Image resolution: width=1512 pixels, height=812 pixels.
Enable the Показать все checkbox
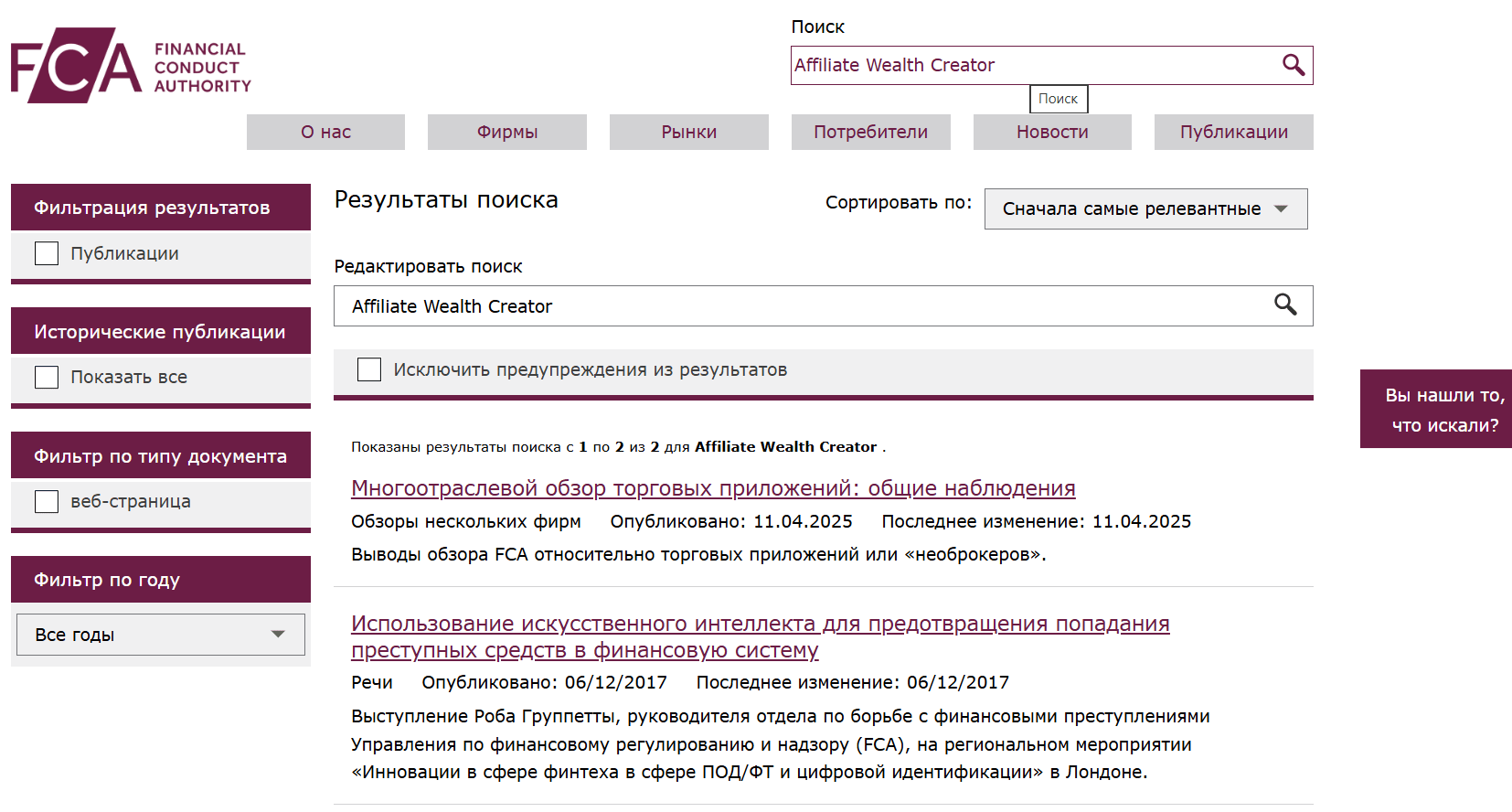point(47,377)
